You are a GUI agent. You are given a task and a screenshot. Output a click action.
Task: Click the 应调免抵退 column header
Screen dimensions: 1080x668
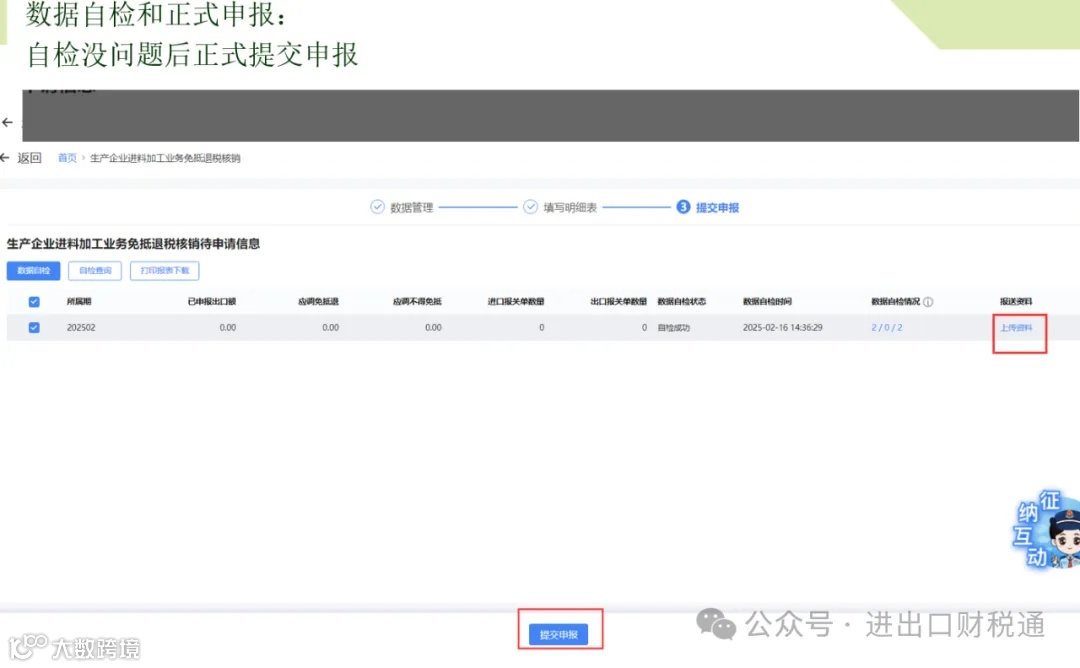(318, 302)
